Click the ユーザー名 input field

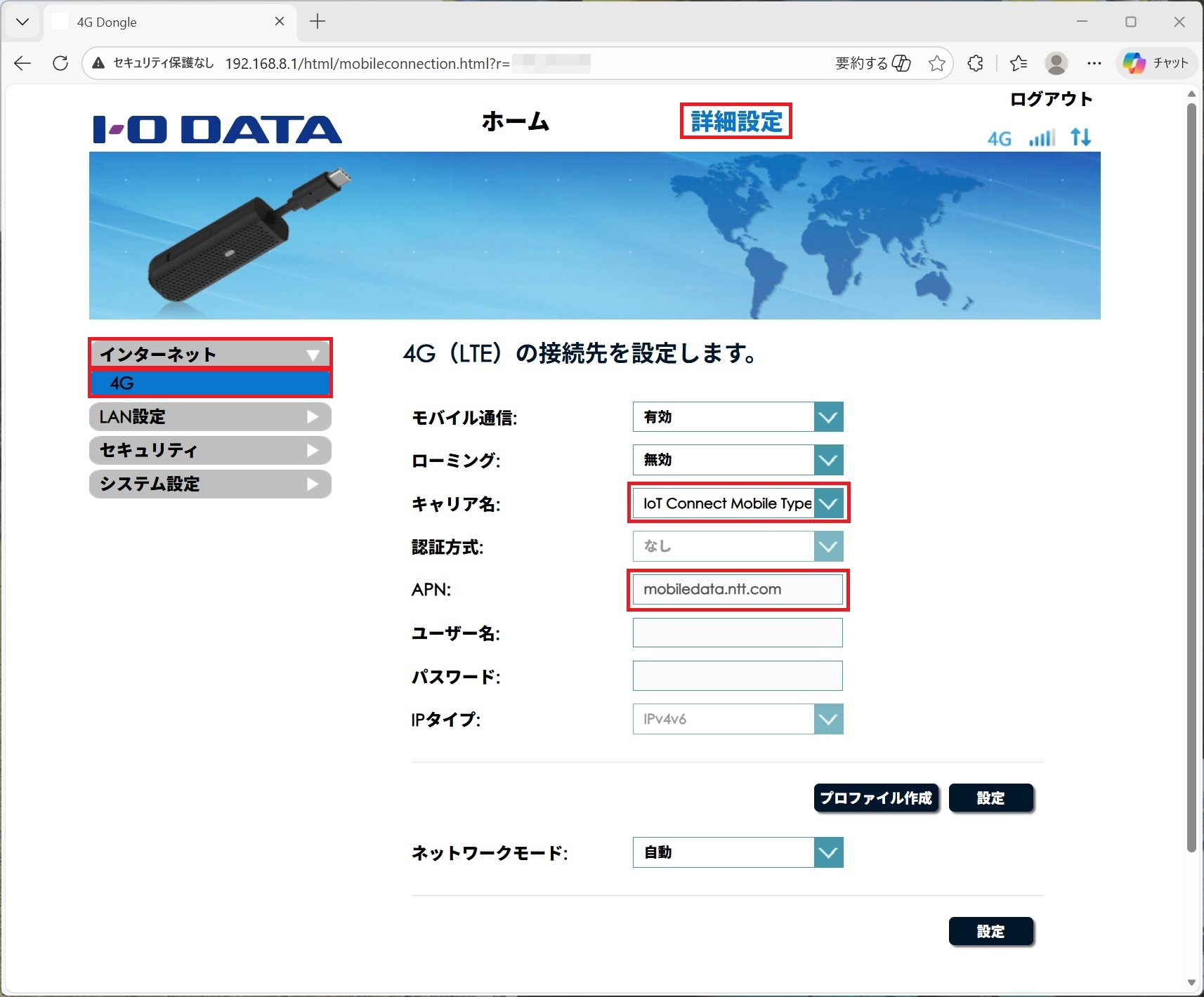(738, 633)
